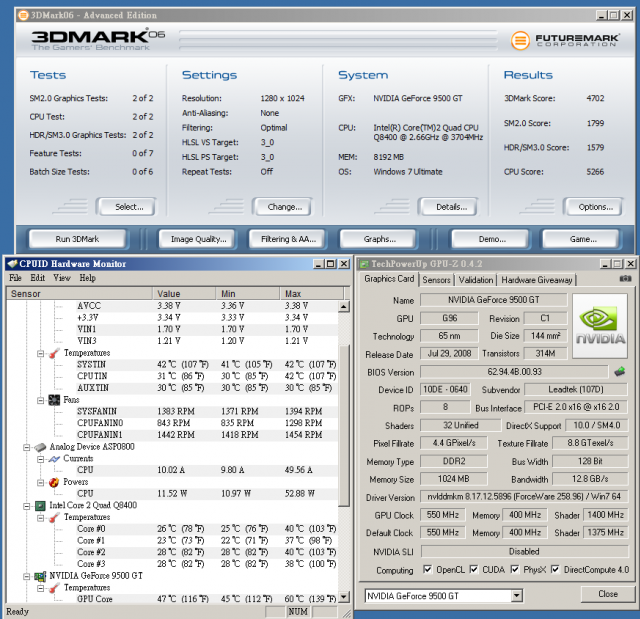Screen dimensions: 640x619
Task: Click the Close button in GPU-Z
Action: point(607,594)
